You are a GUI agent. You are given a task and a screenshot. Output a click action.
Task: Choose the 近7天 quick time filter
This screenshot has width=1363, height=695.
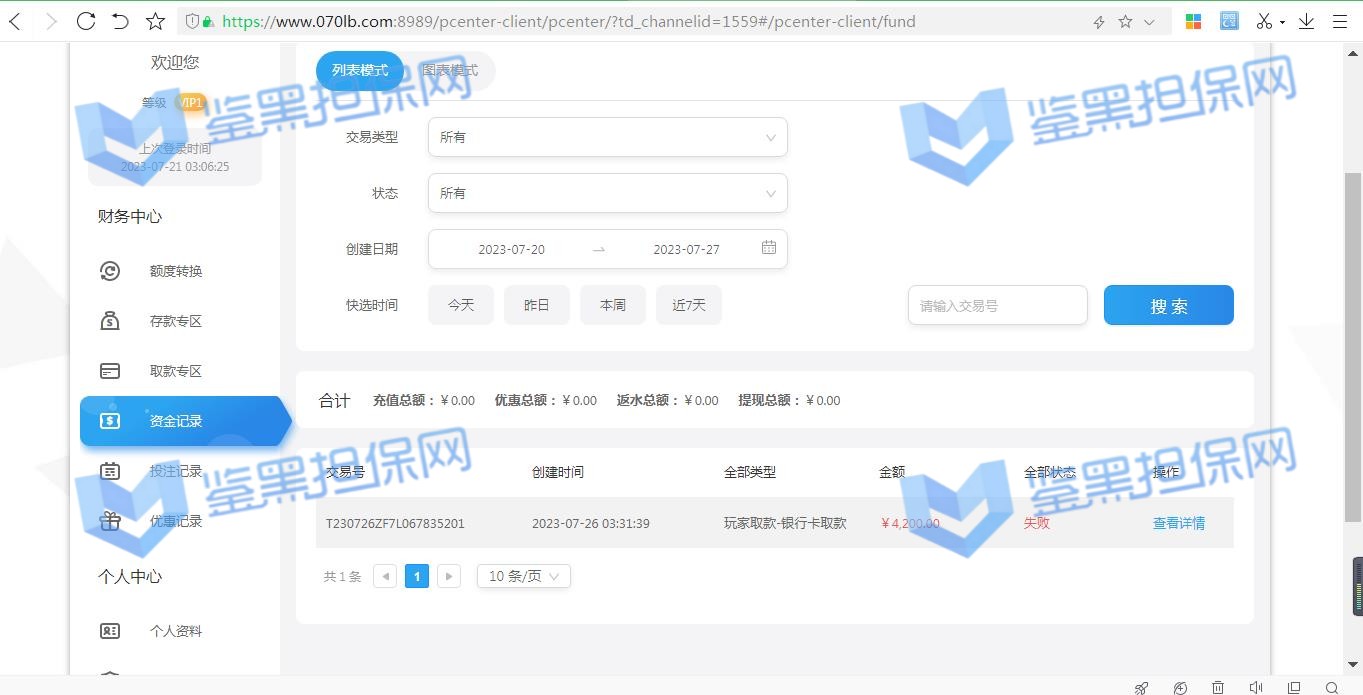(688, 305)
